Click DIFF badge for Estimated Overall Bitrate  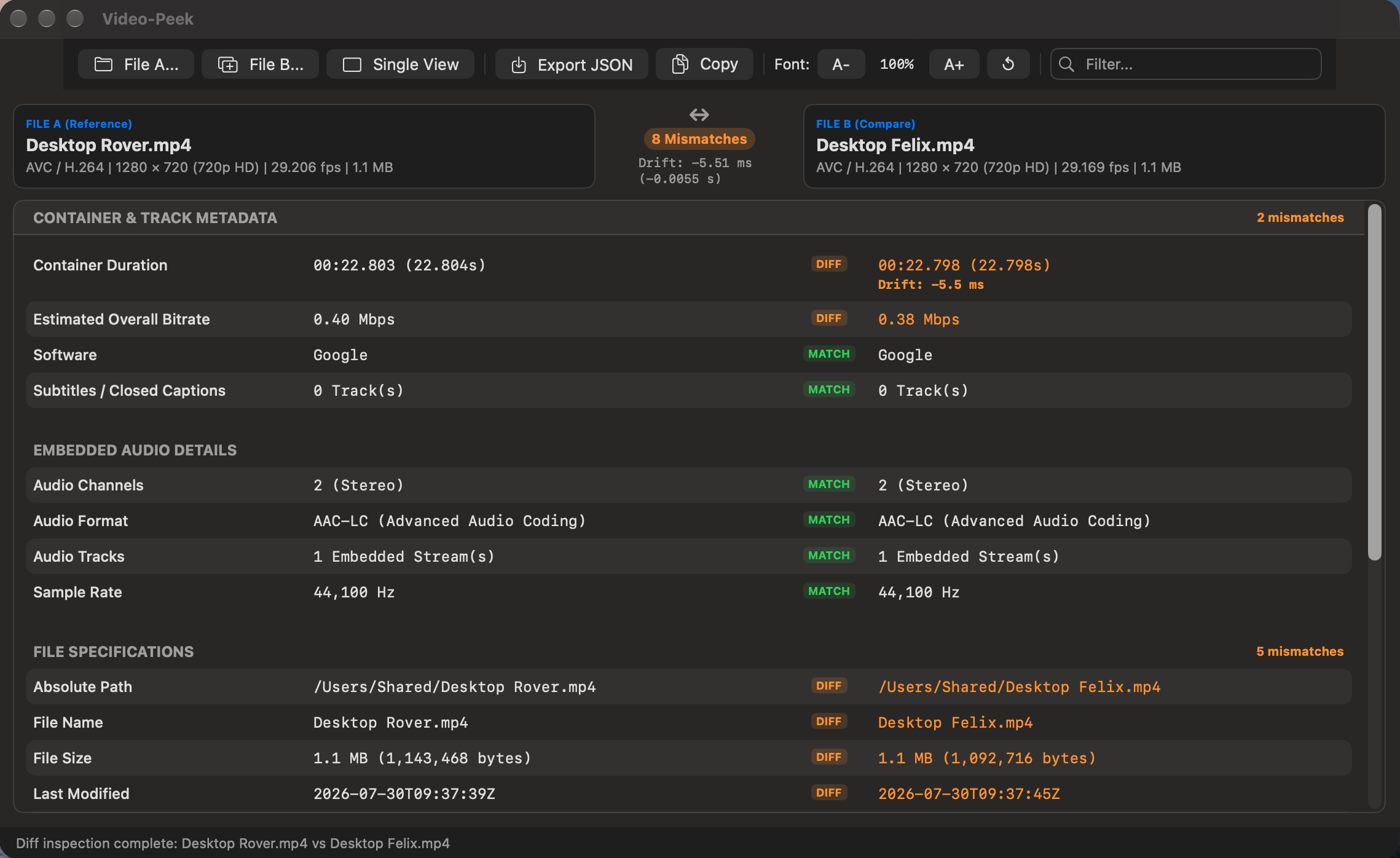[x=828, y=318]
